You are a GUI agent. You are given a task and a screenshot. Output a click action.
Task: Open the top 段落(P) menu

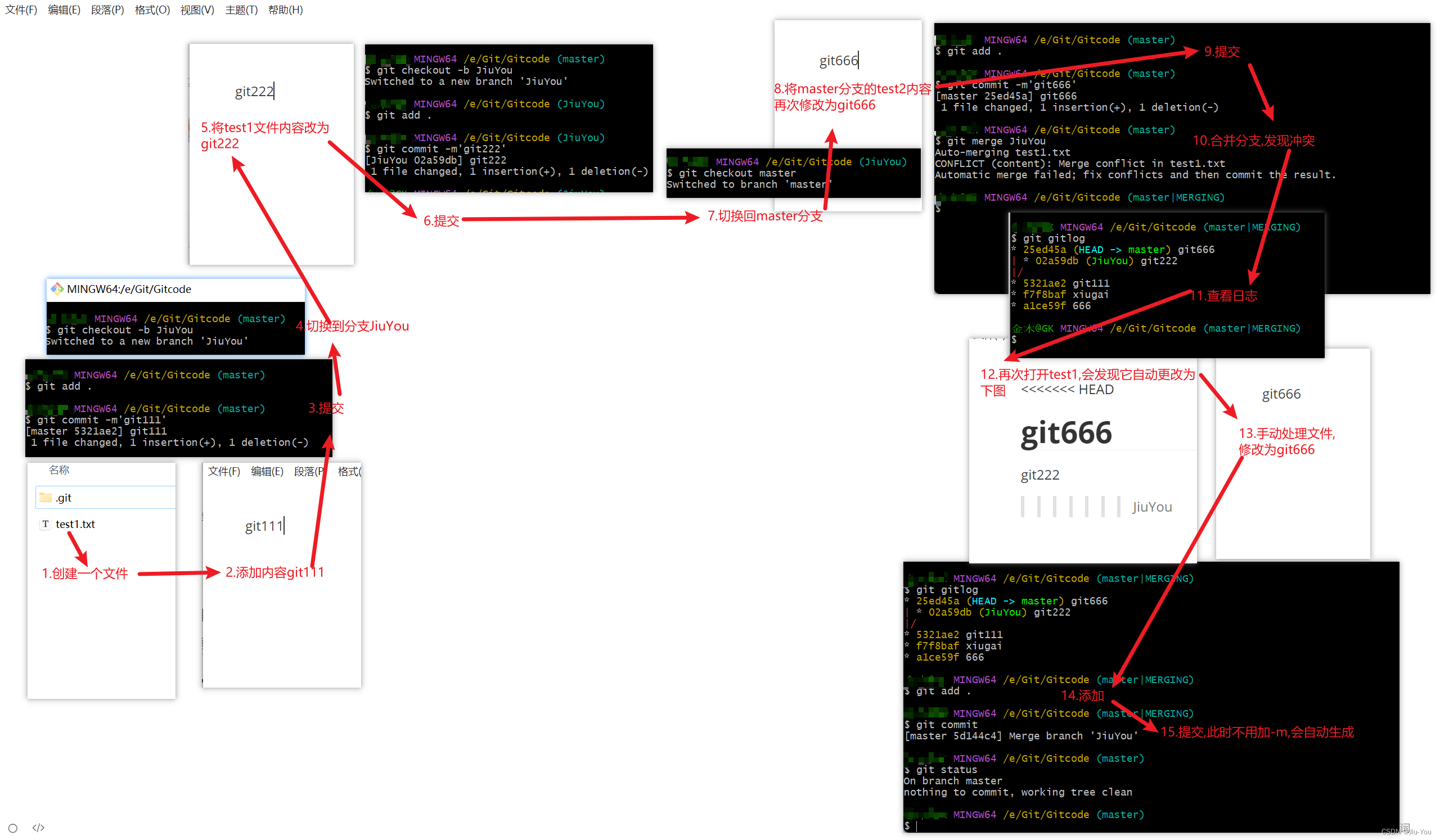[x=107, y=10]
